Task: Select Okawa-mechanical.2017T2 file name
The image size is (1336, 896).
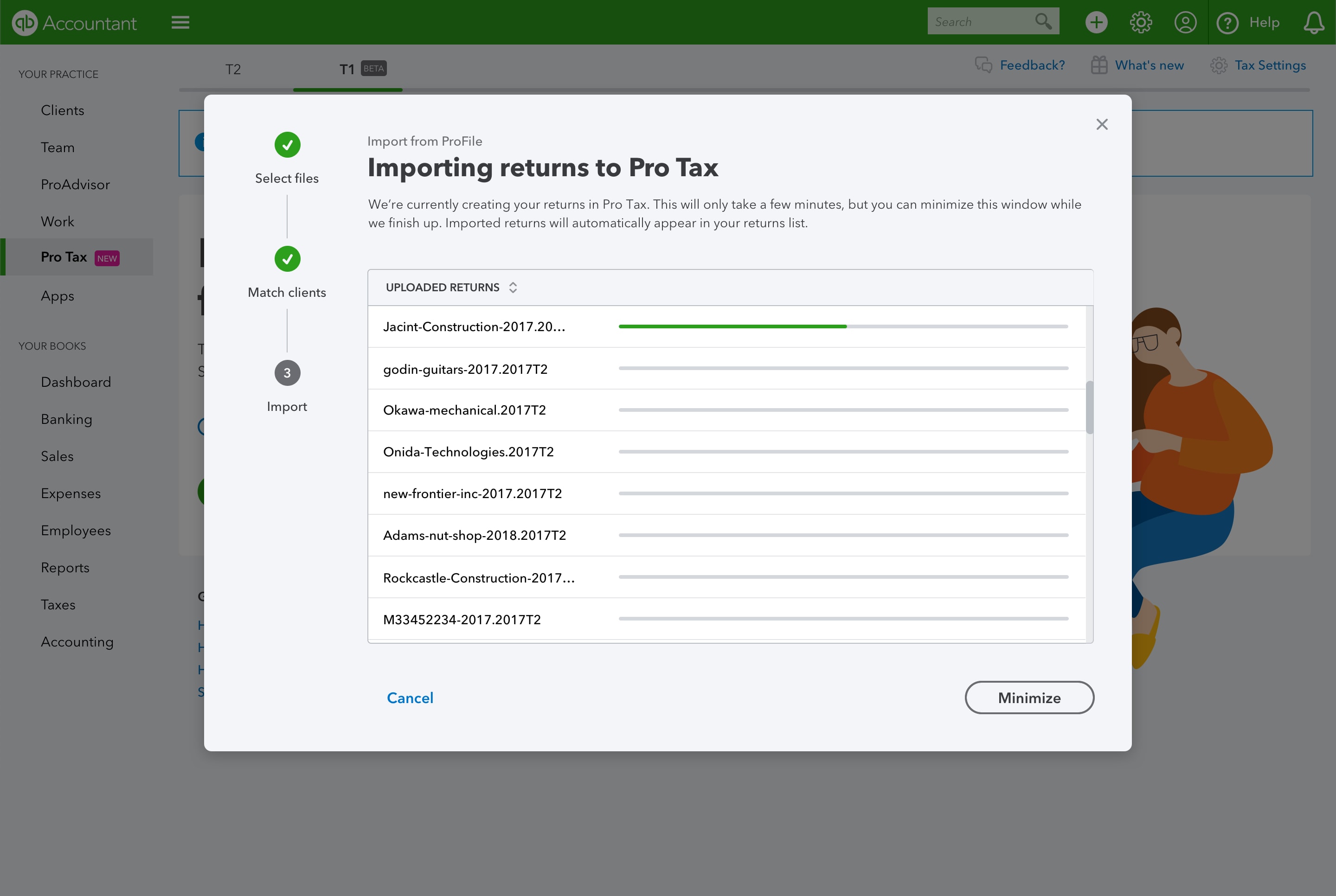Action: pyautogui.click(x=464, y=410)
